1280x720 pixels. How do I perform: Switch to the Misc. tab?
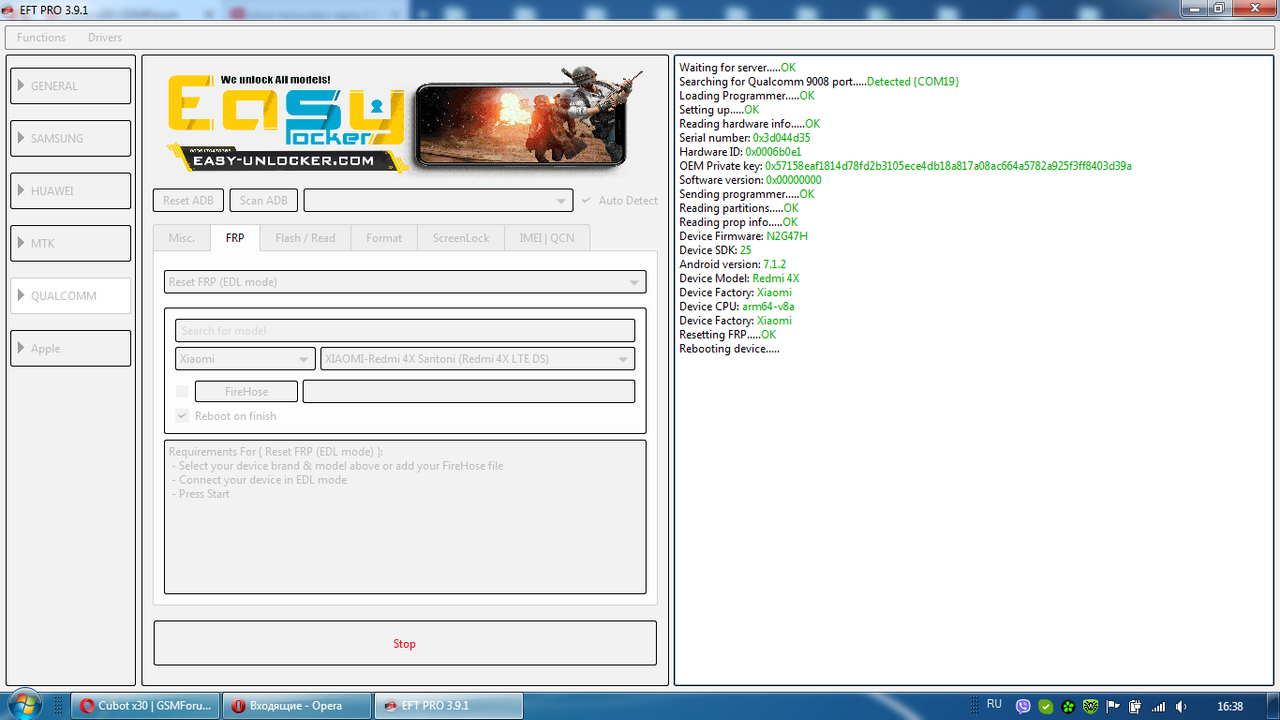(182, 238)
